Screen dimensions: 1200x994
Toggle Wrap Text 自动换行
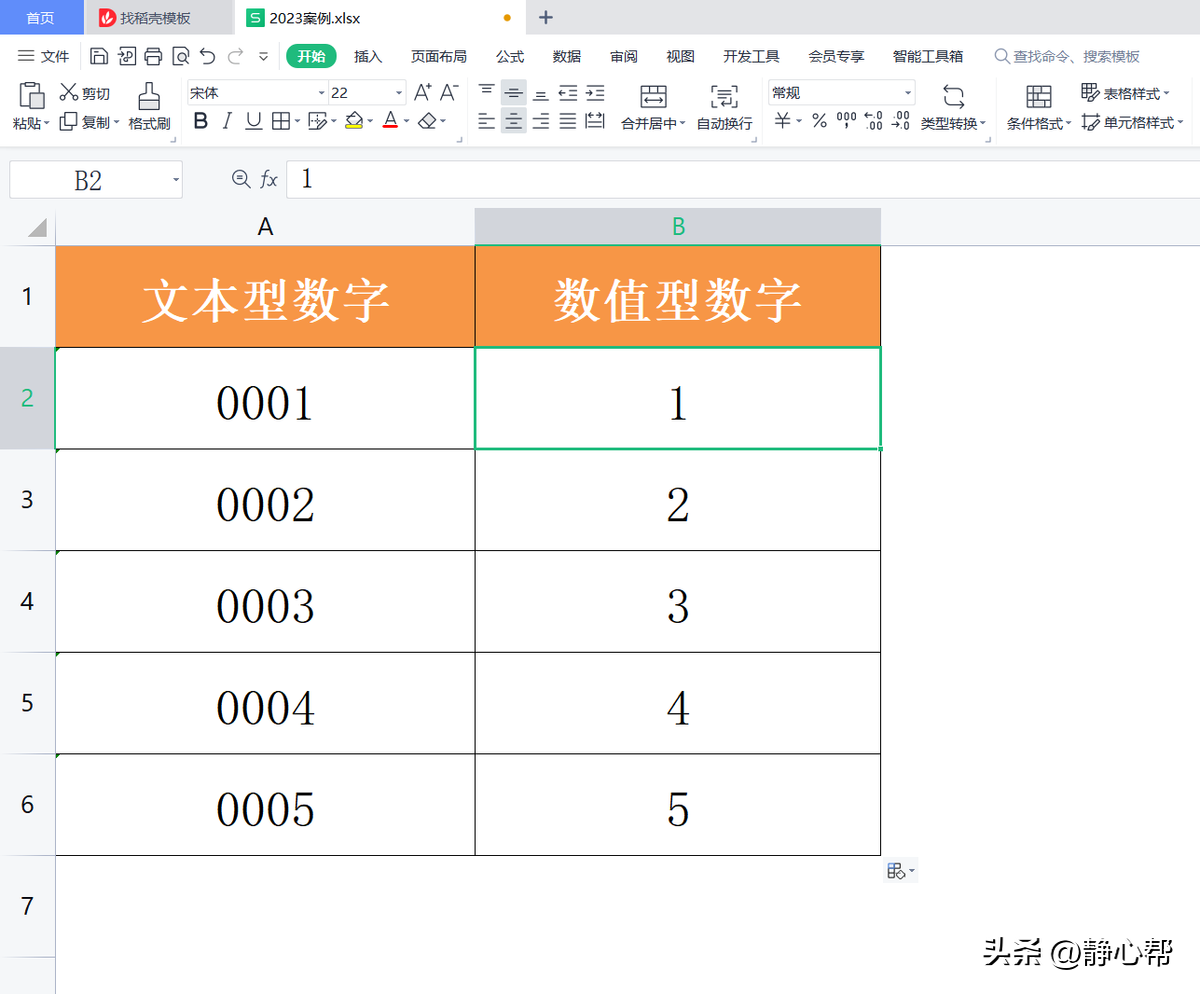724,108
